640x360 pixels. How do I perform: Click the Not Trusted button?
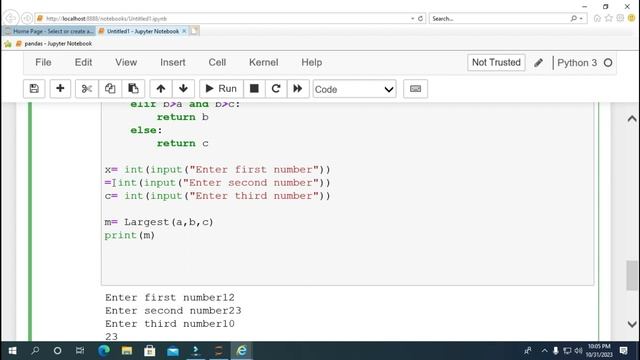point(496,62)
